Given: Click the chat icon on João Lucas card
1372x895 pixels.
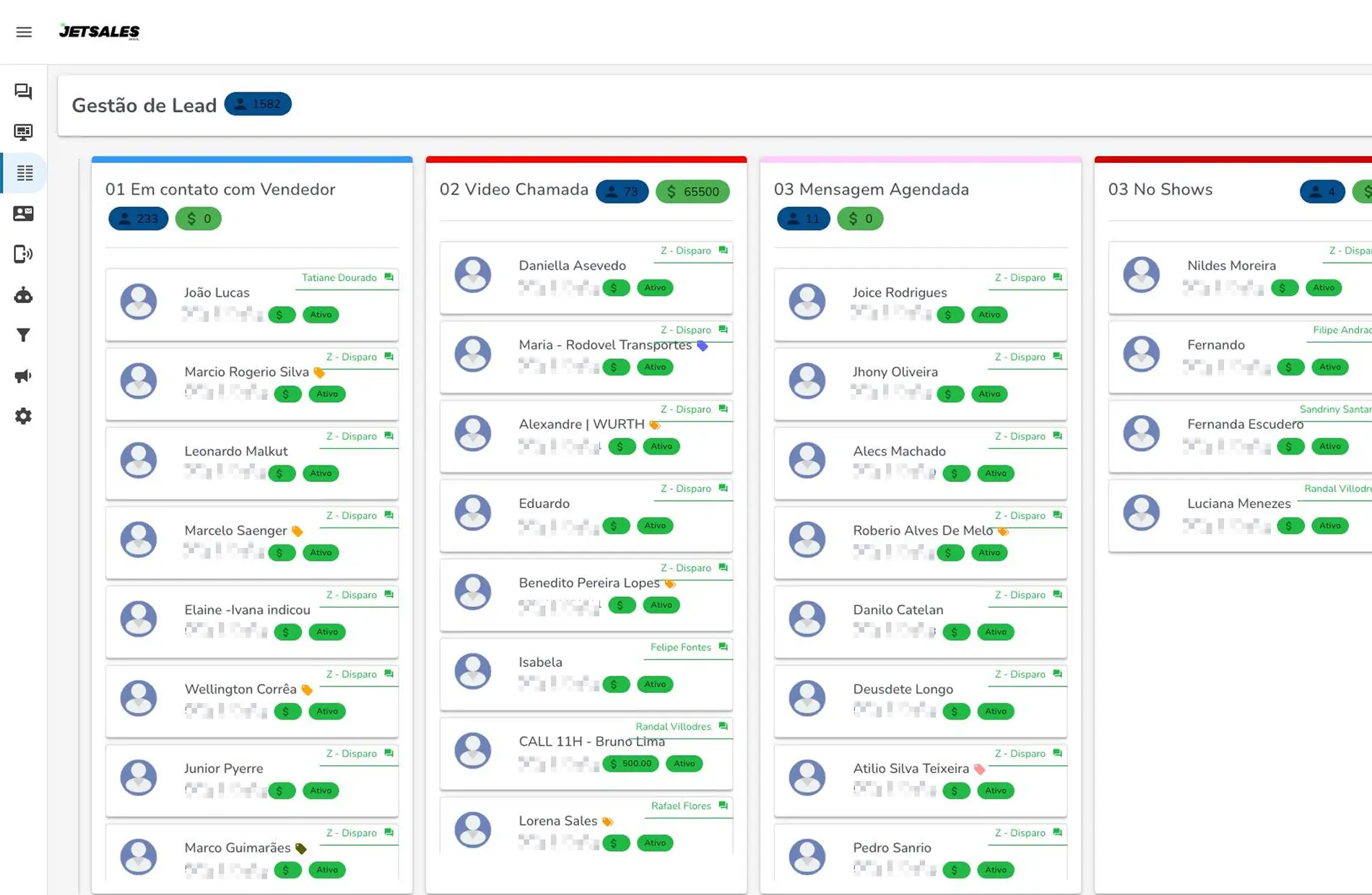Looking at the screenshot, I should coord(389,277).
